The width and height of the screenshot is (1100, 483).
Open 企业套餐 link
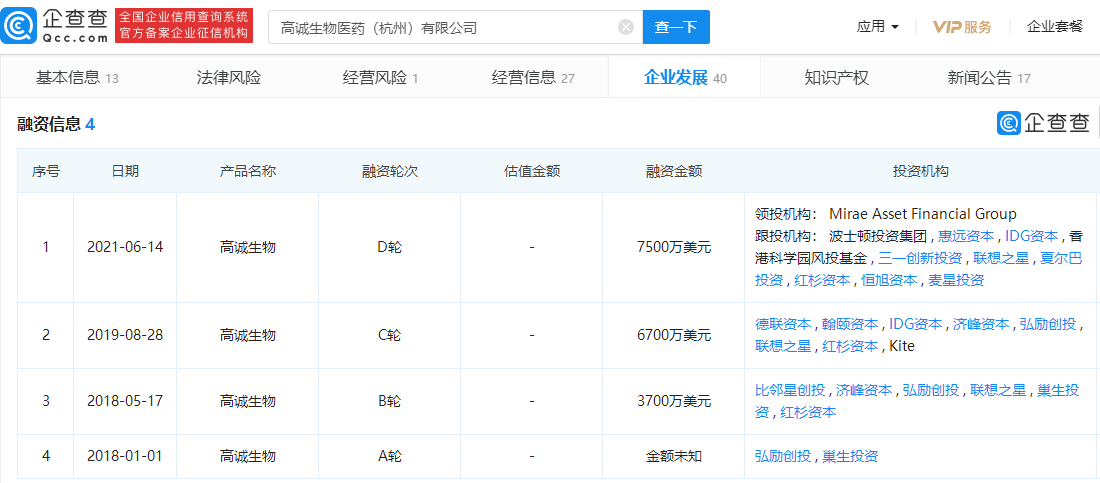[x=1054, y=27]
